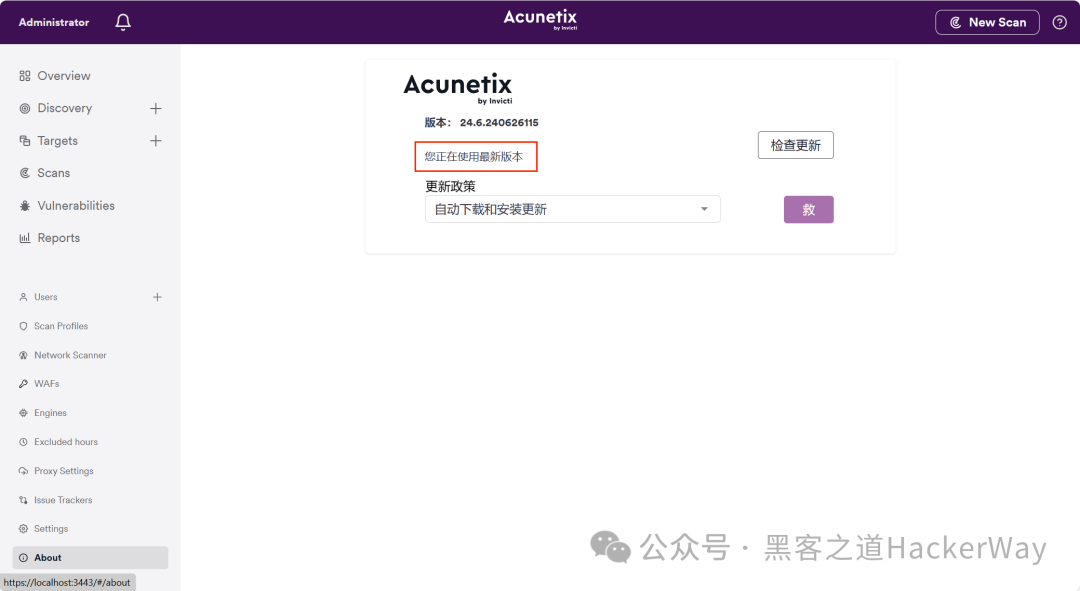Screen dimensions: 1080x591
Task: Click the Issue Trackers icon
Action: coord(23,500)
